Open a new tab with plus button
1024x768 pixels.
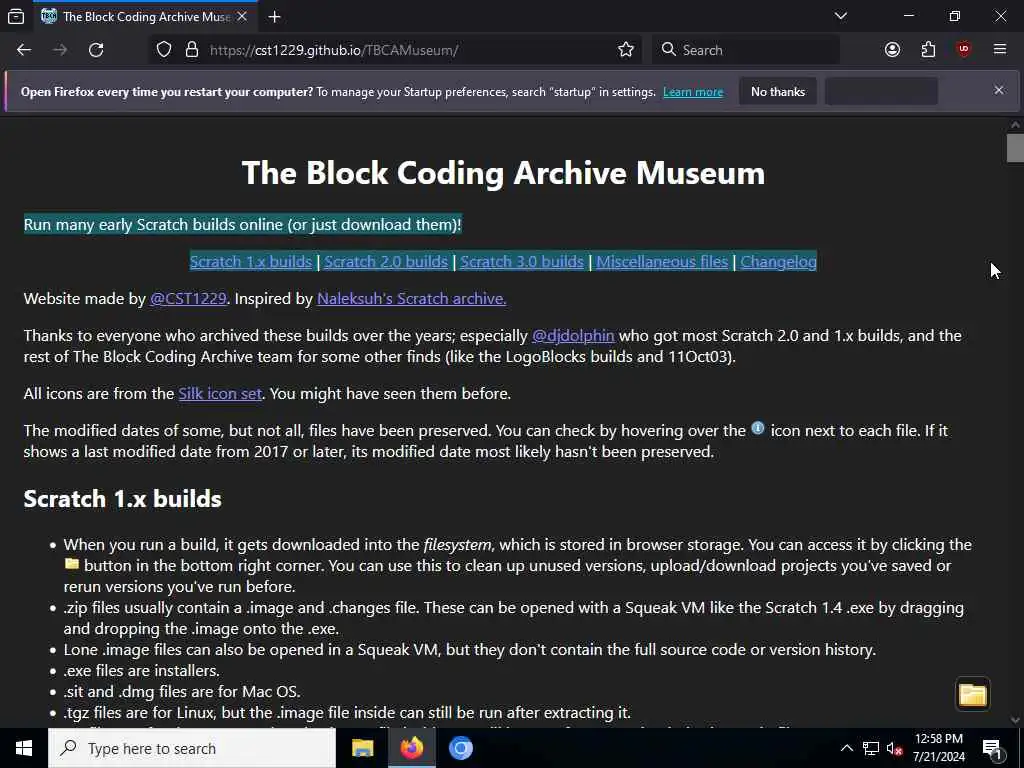click(x=275, y=16)
